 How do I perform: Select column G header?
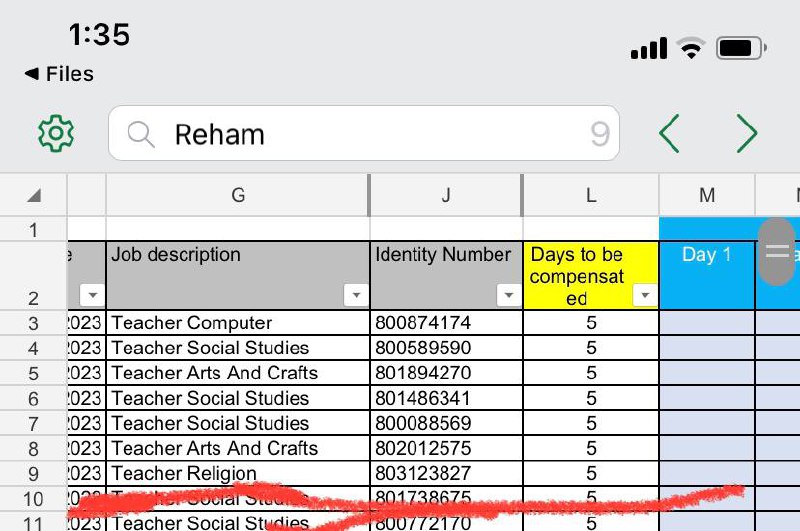click(x=238, y=195)
